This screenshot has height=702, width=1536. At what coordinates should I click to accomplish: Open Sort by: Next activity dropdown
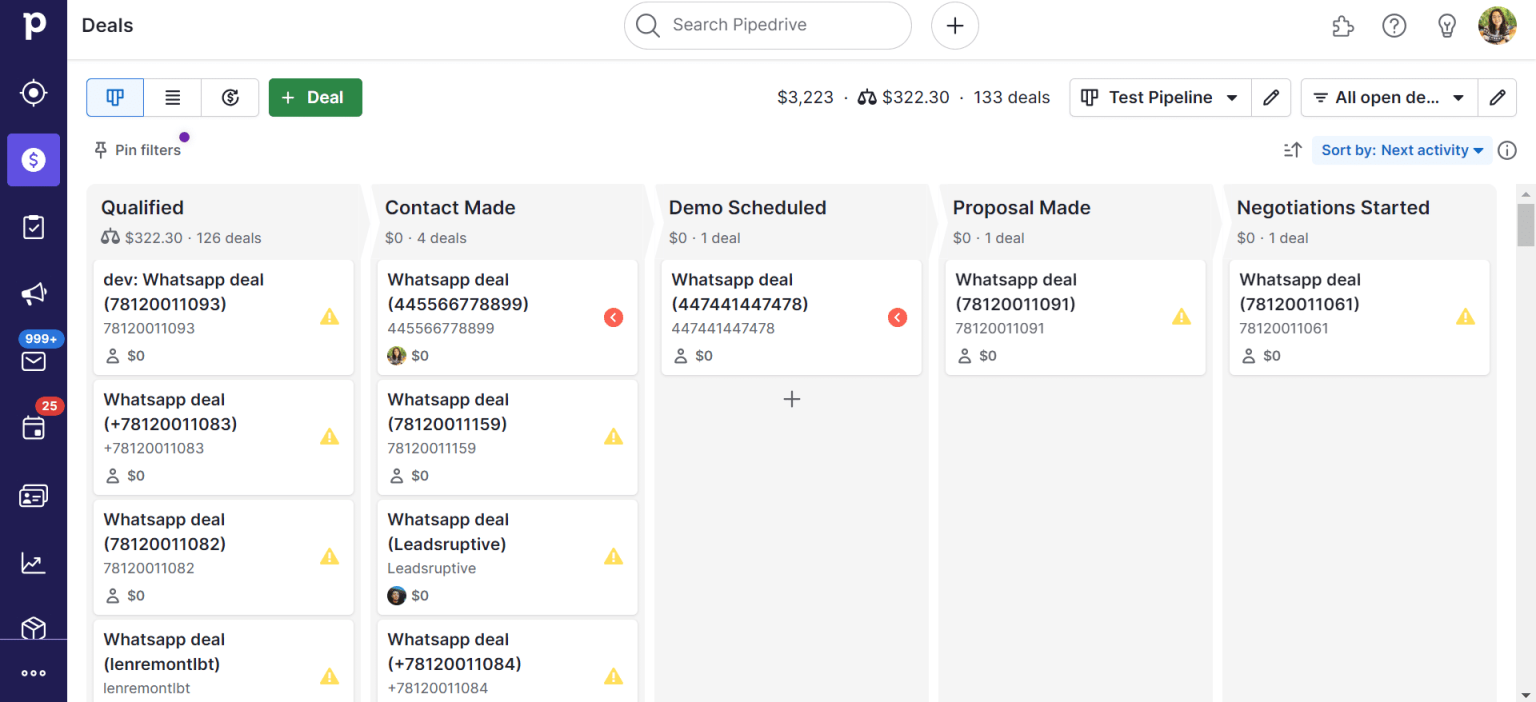click(1401, 150)
